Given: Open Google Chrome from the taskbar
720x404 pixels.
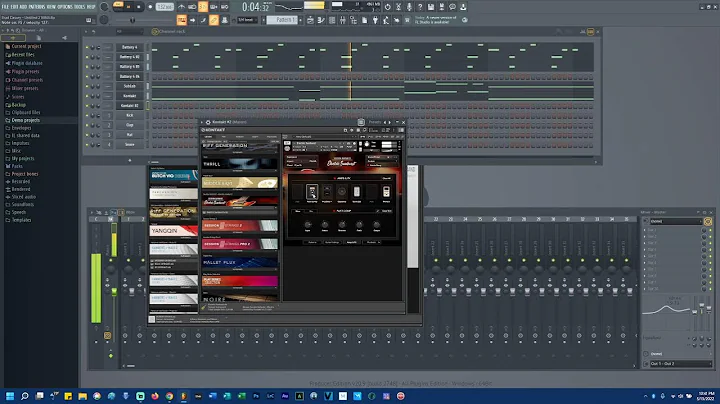Looking at the screenshot, I should 169,396.
